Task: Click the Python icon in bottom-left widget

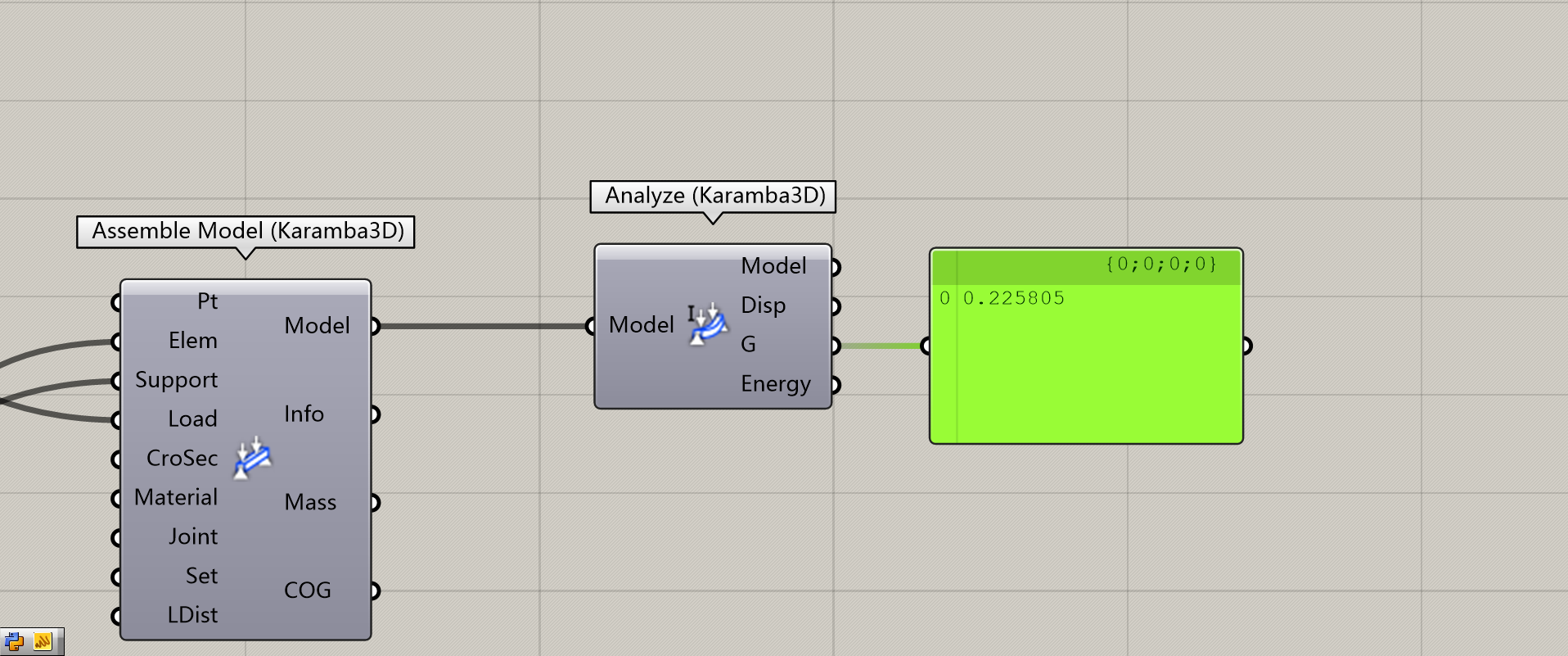Action: [14, 642]
